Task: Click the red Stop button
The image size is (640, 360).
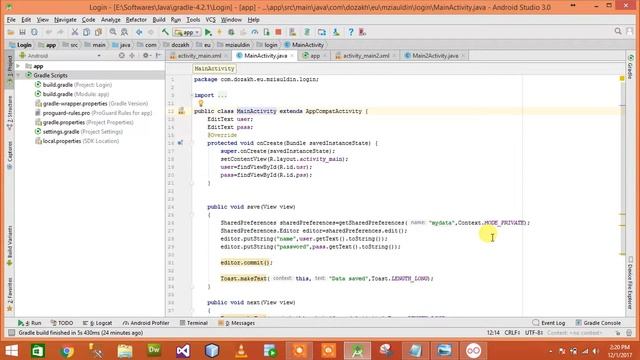Action: [278, 32]
